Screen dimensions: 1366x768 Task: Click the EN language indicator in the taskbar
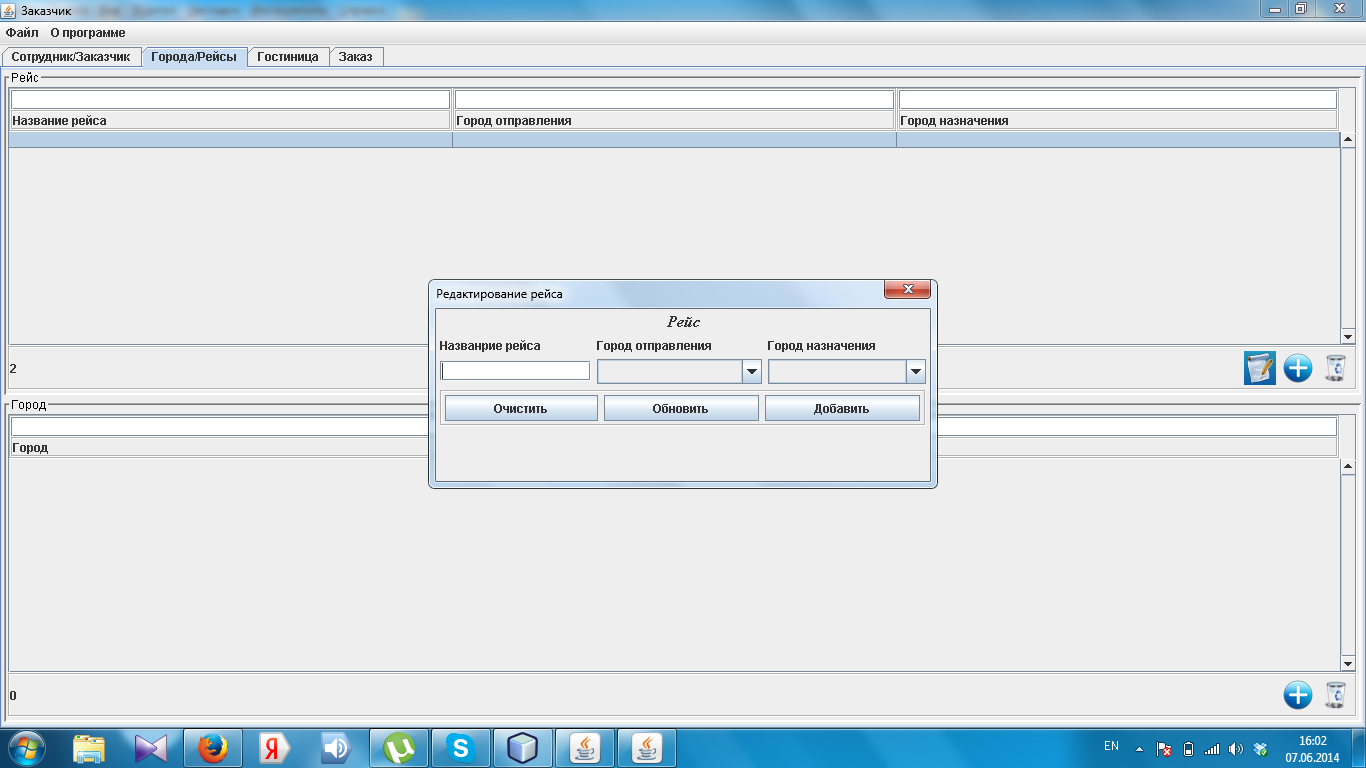1111,746
